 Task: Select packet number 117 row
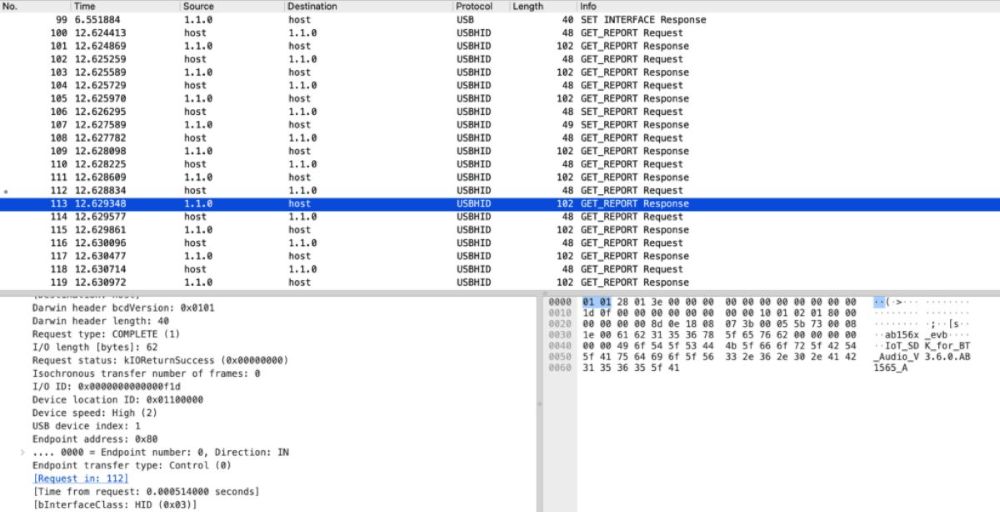[500, 256]
